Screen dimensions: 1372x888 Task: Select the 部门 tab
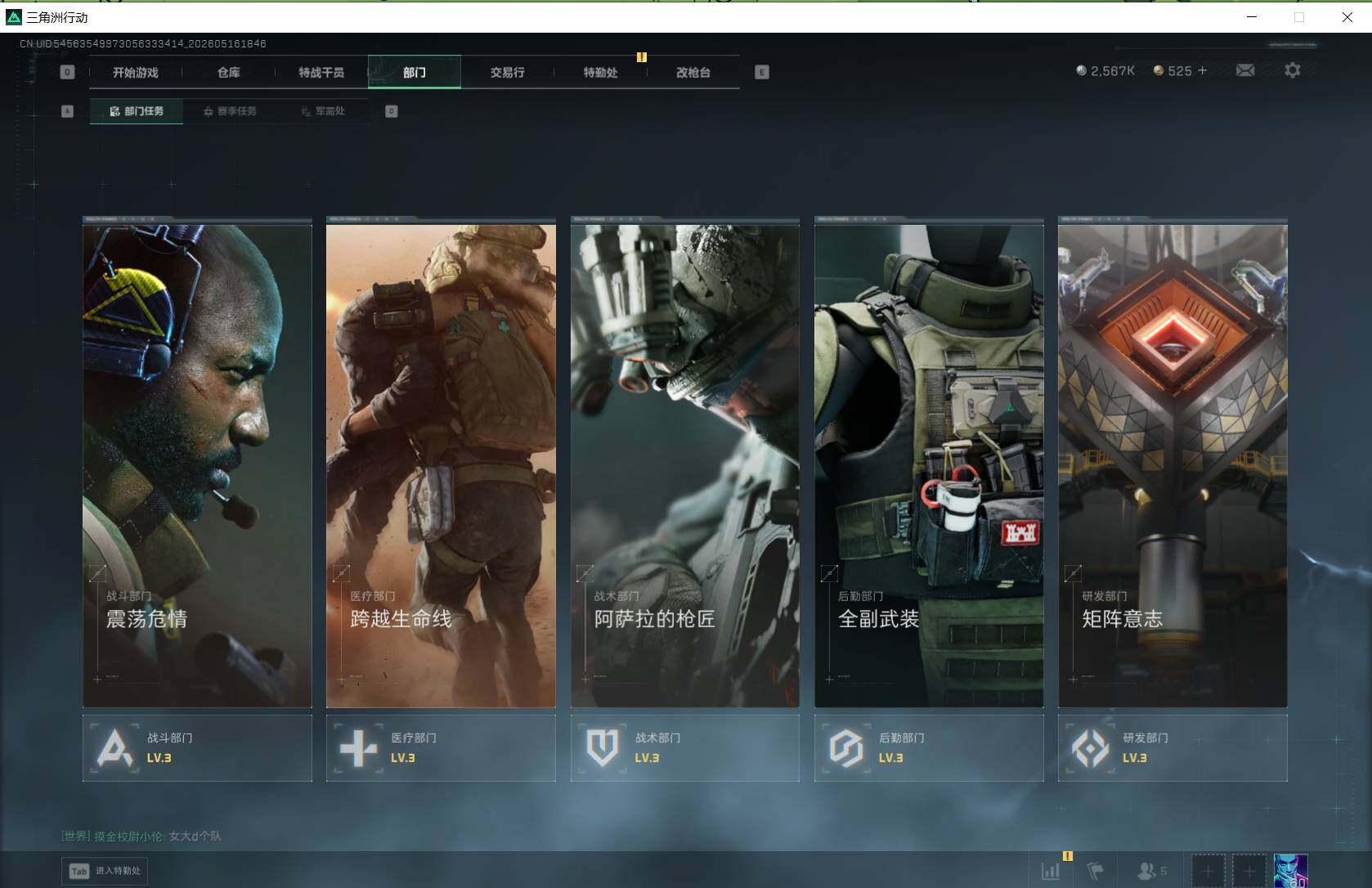(415, 73)
